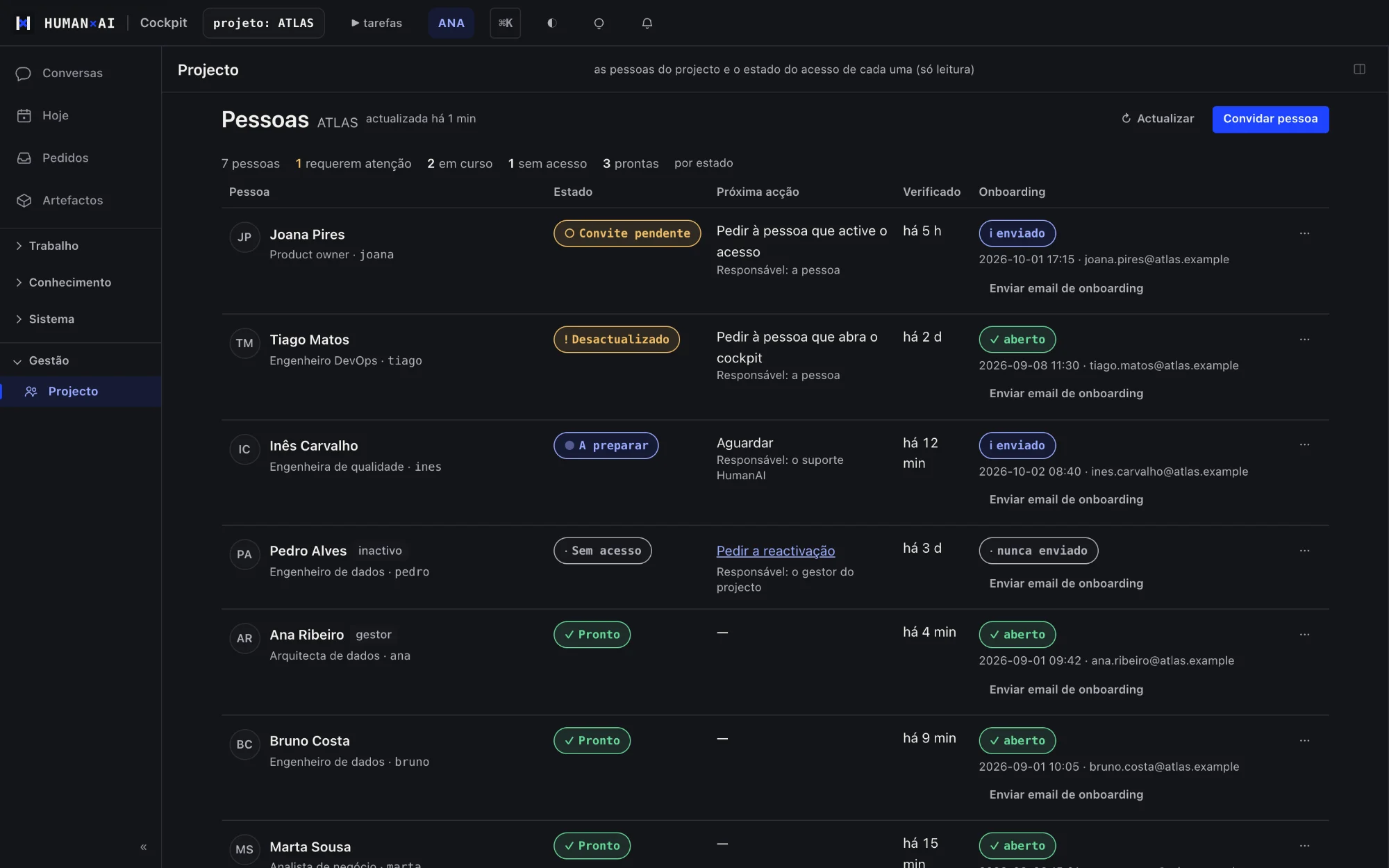The width and height of the screenshot is (1389, 868).
Task: Click the Estado column header
Action: tap(573, 192)
